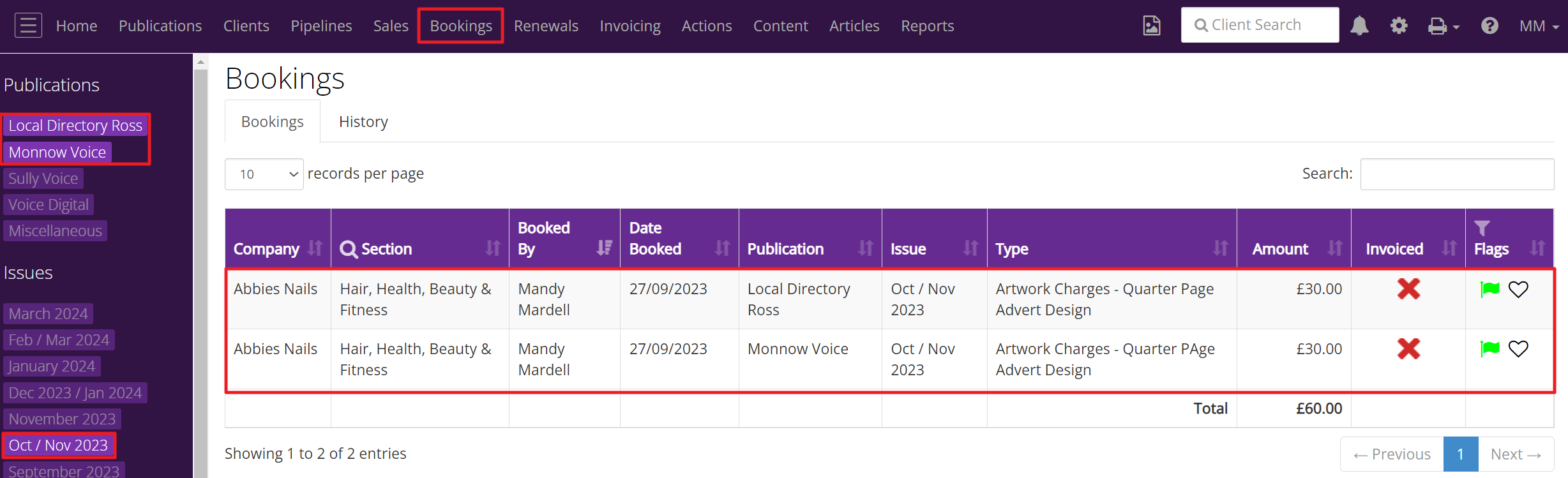Select the Bookings tab below heading
Screen dimensions: 1568x478
tap(273, 122)
